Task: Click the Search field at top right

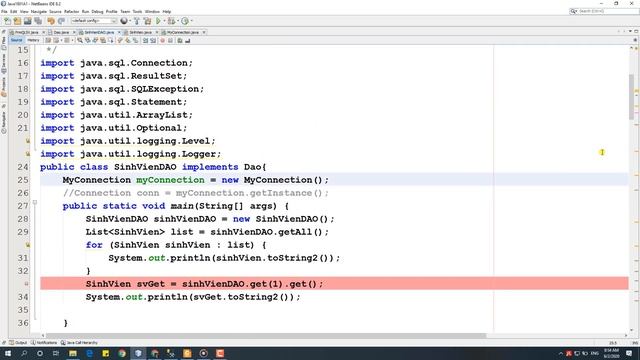Action: [x=604, y=11]
